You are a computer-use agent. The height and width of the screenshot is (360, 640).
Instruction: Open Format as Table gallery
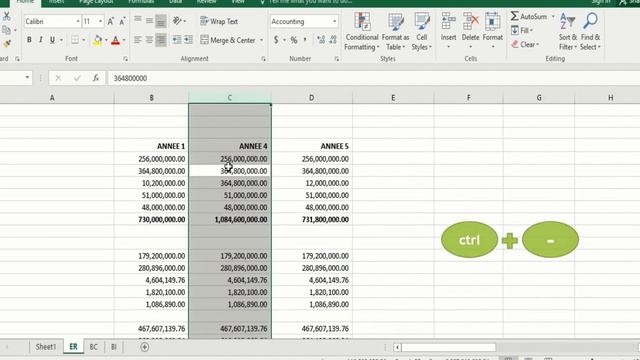[x=395, y=32]
